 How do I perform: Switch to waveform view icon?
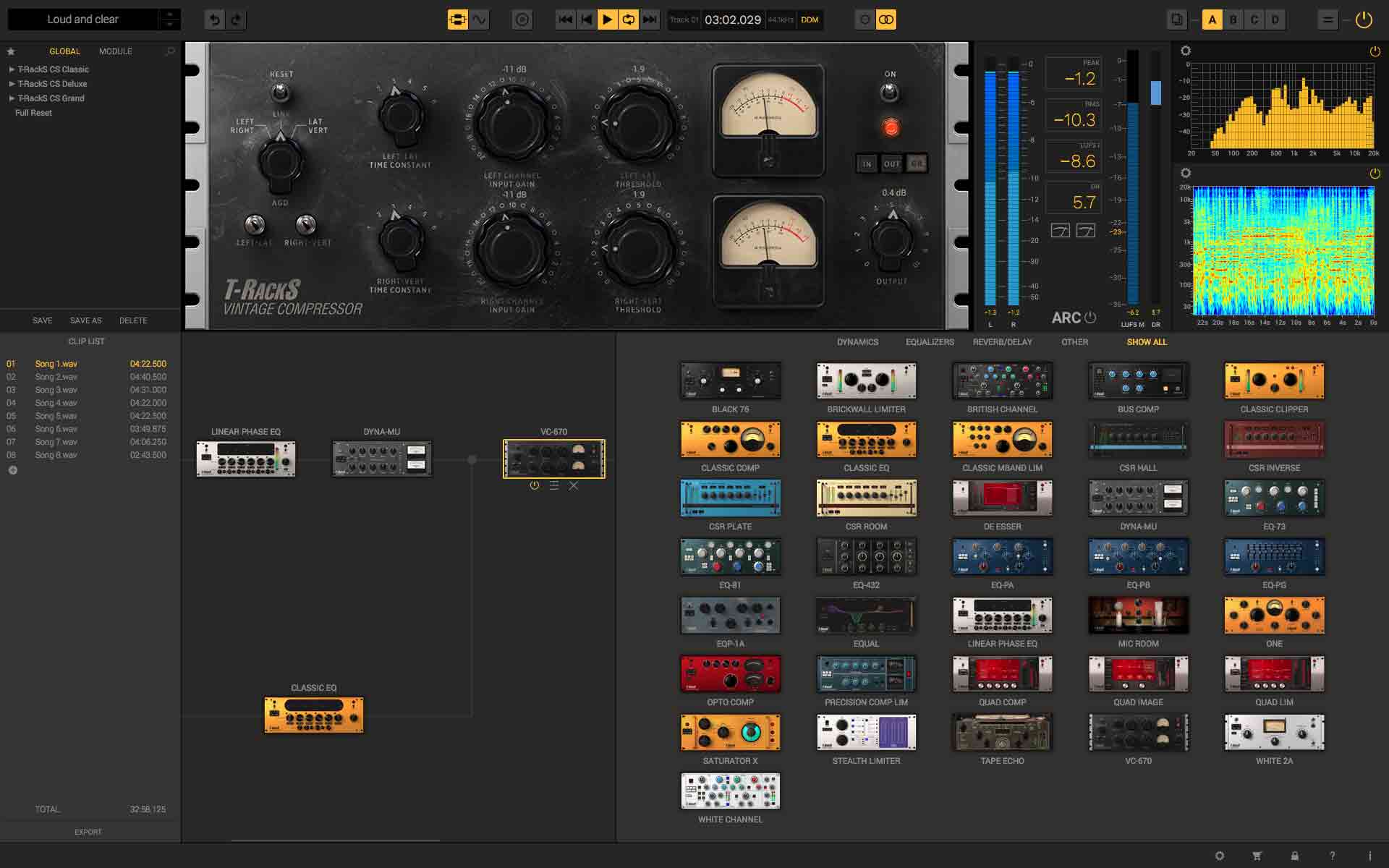480,20
